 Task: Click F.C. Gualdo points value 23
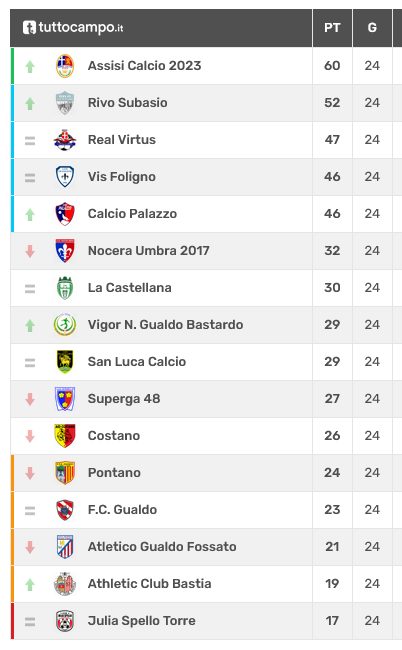(x=332, y=509)
